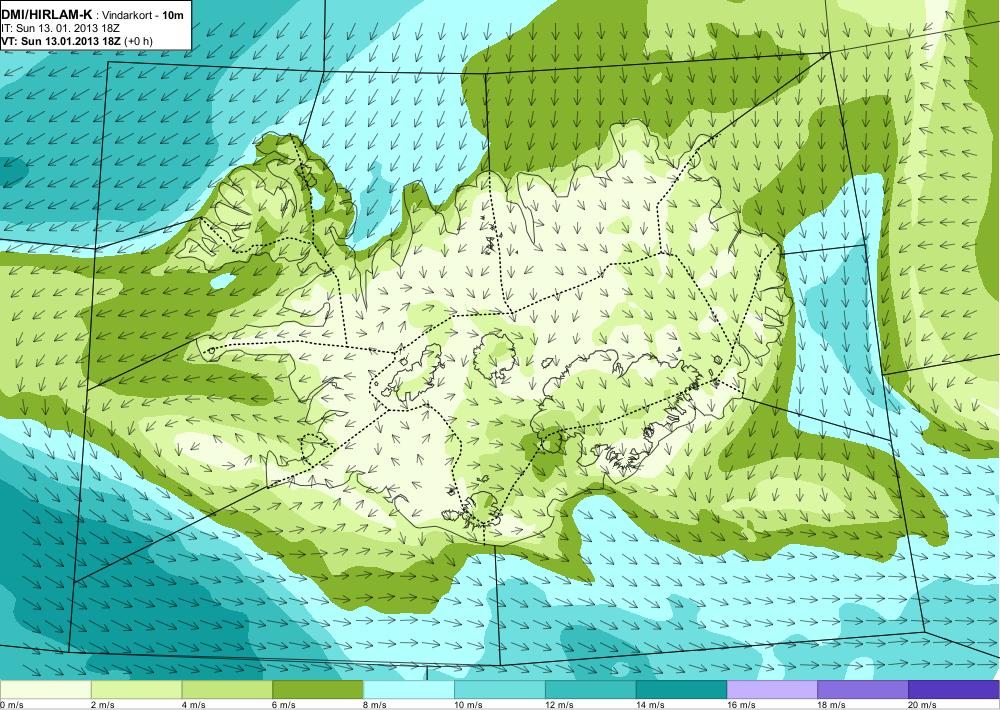This screenshot has height=710, width=1000.
Task: Click the '10 m/s' legend label
Action: pos(469,705)
